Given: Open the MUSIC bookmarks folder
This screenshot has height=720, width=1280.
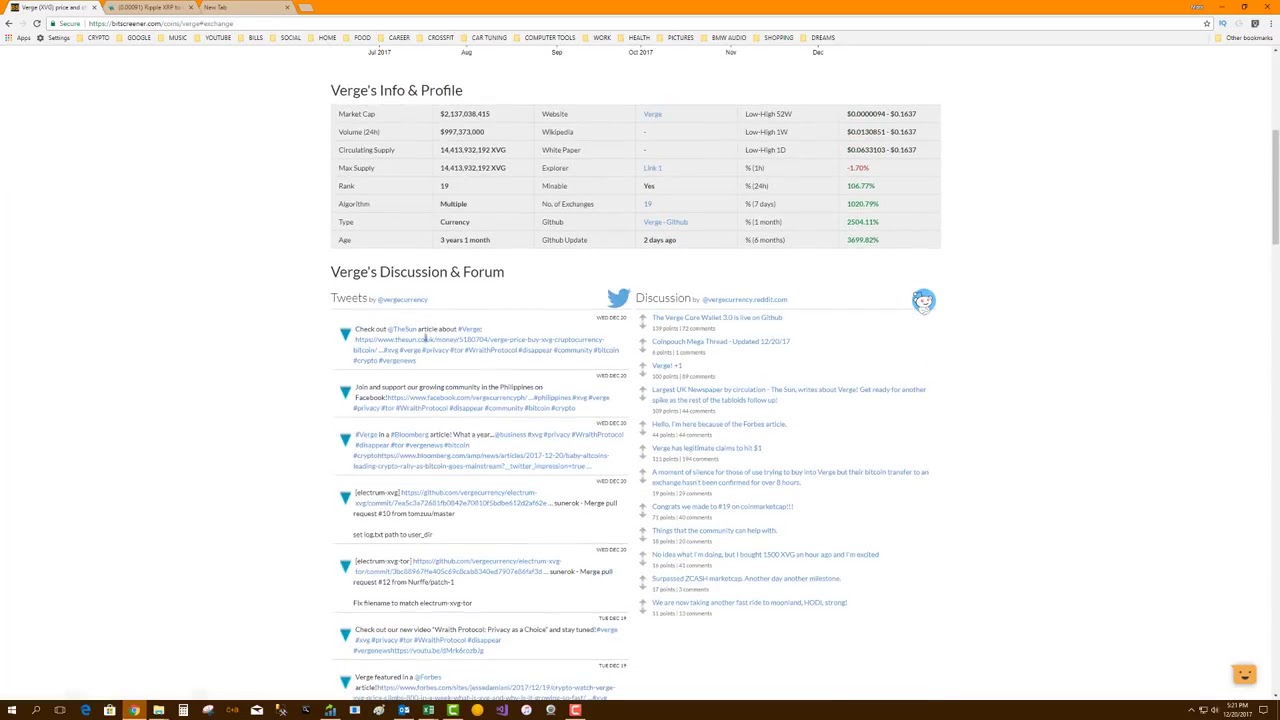Looking at the screenshot, I should 173,38.
